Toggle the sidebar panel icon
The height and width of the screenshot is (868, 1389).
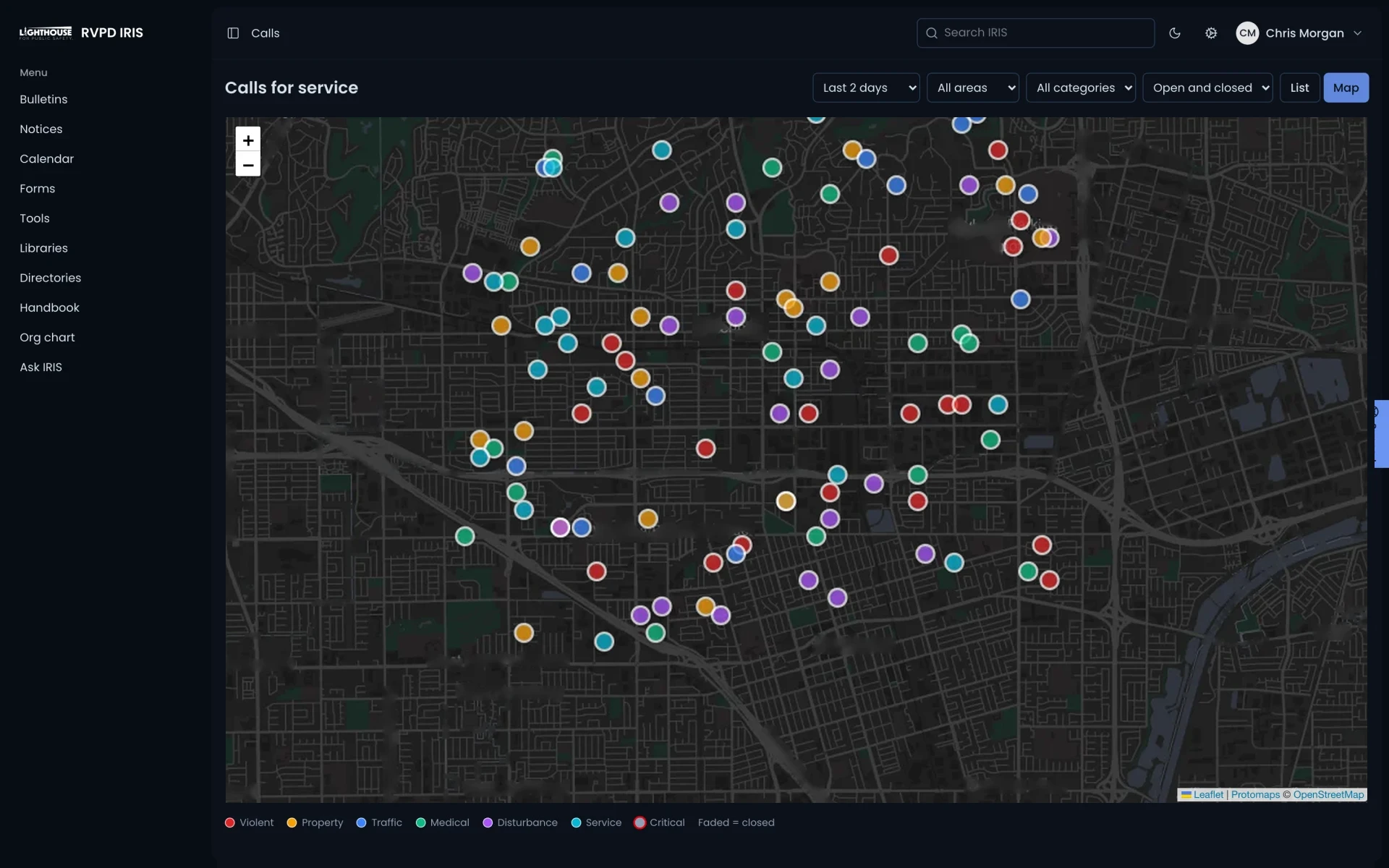(233, 33)
